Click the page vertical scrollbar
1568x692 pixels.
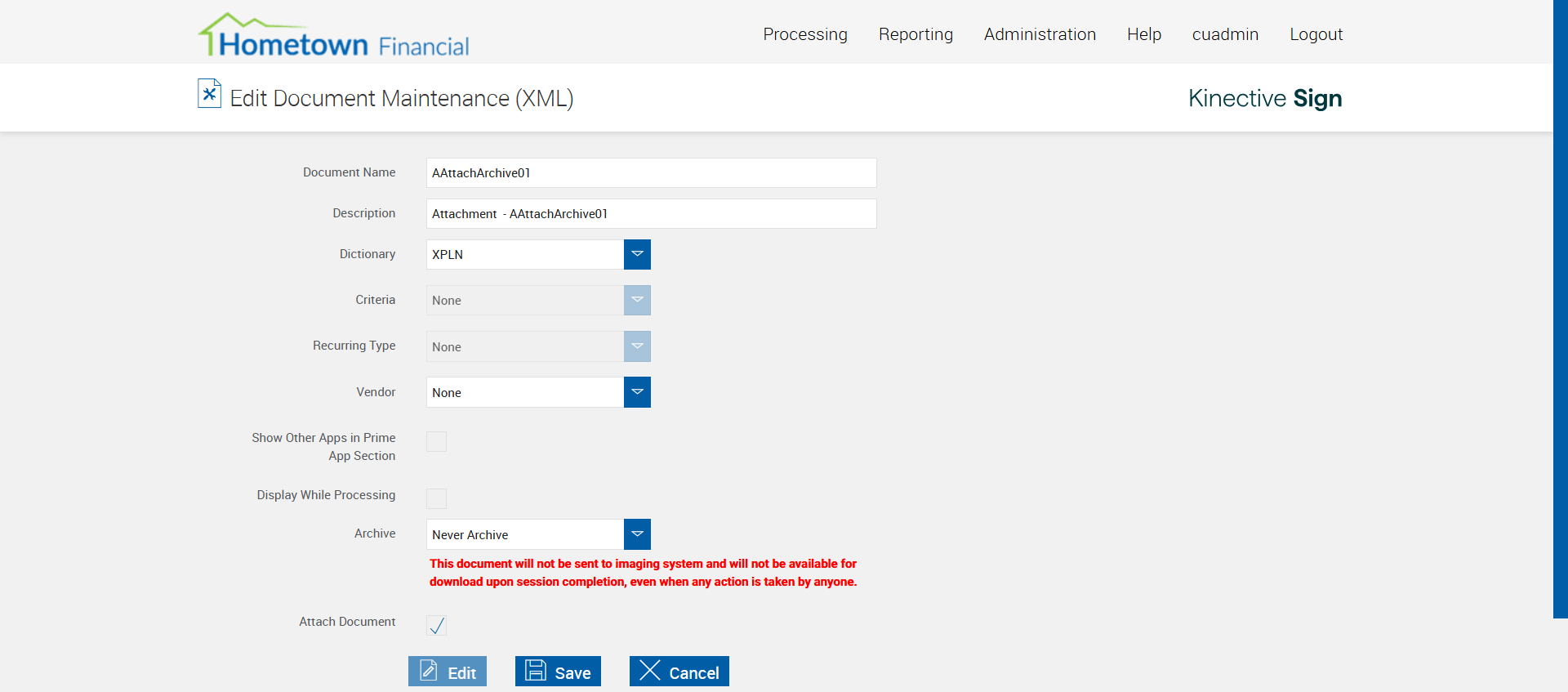tap(1560, 309)
